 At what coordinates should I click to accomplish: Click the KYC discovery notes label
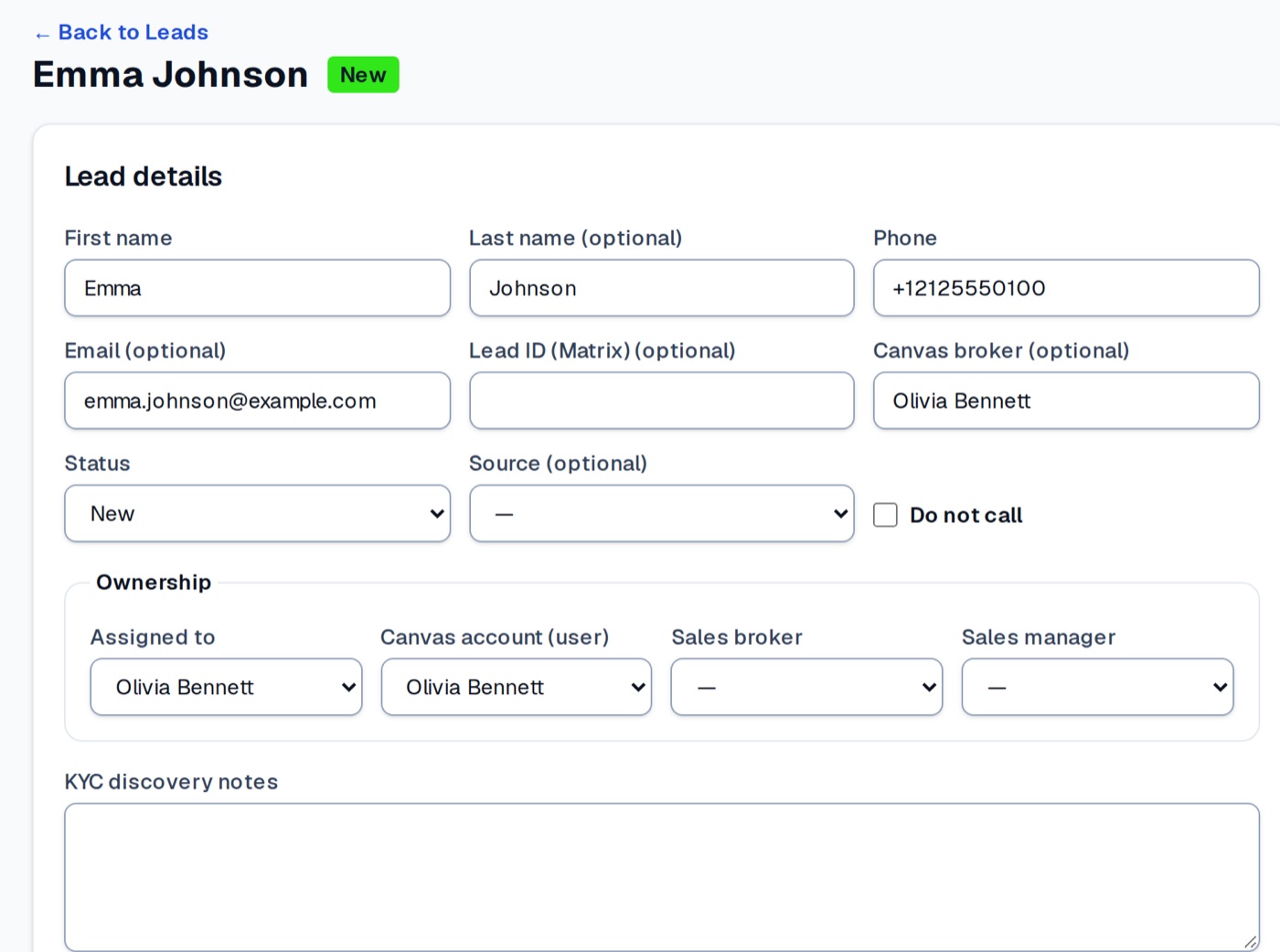coord(171,782)
